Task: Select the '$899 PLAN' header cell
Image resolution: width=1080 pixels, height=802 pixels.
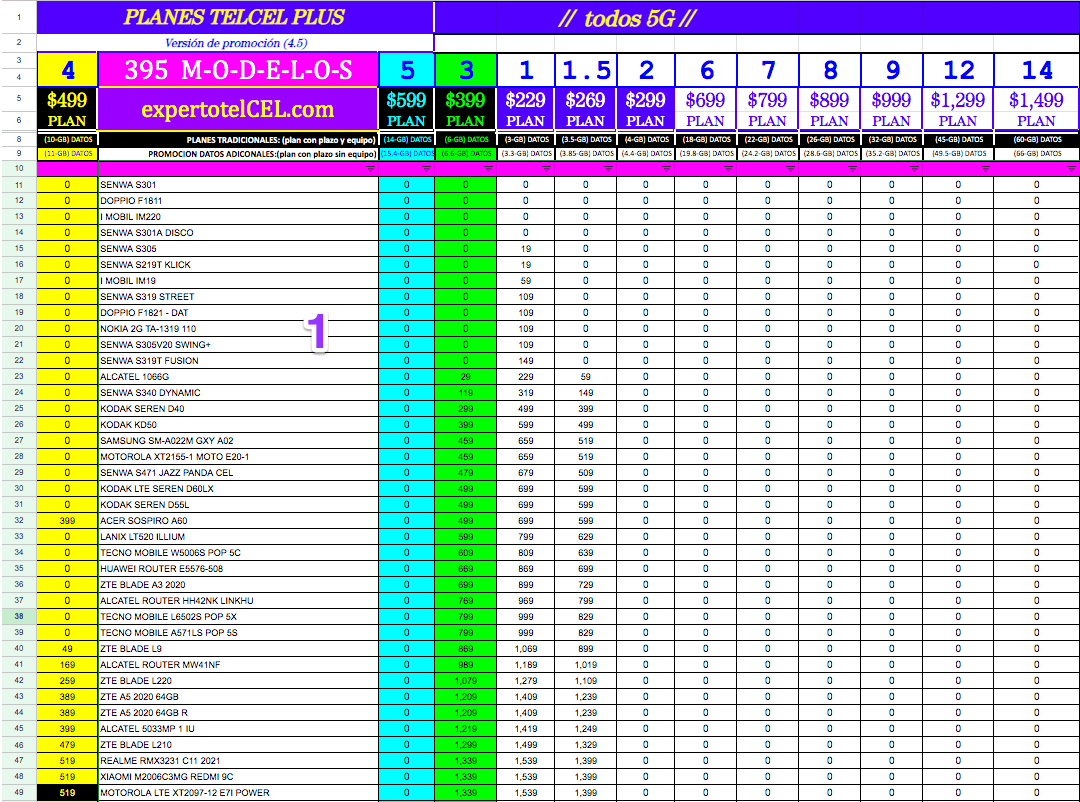Action: 829,109
